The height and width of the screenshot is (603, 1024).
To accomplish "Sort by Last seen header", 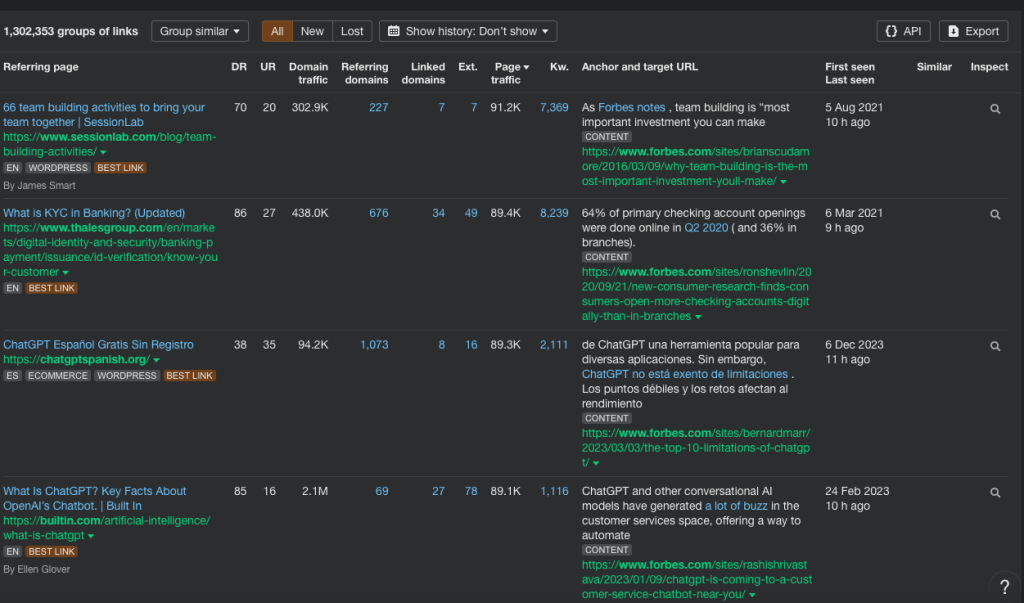I will point(849,80).
